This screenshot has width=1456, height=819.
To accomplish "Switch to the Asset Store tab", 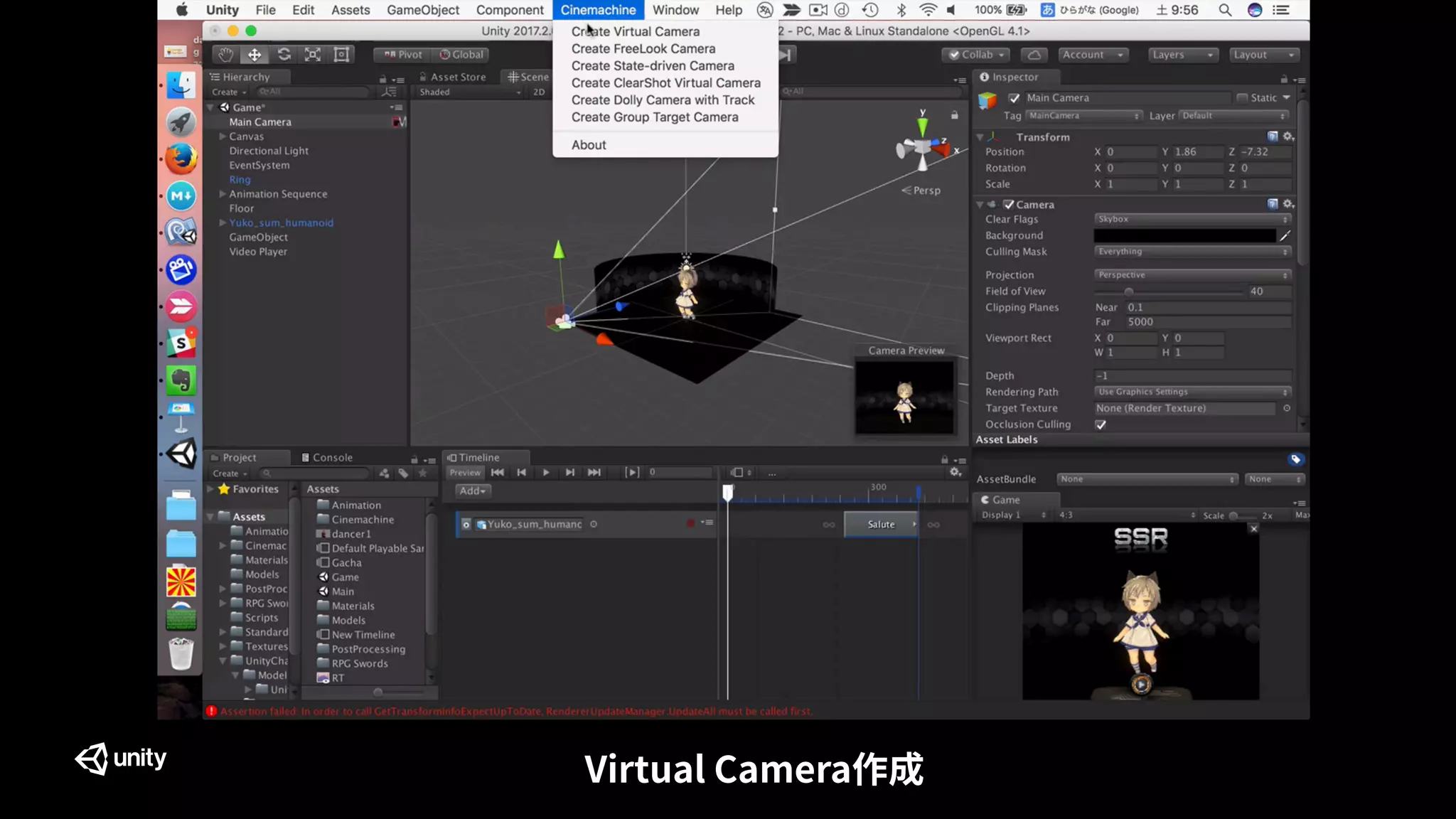I will pos(452,77).
